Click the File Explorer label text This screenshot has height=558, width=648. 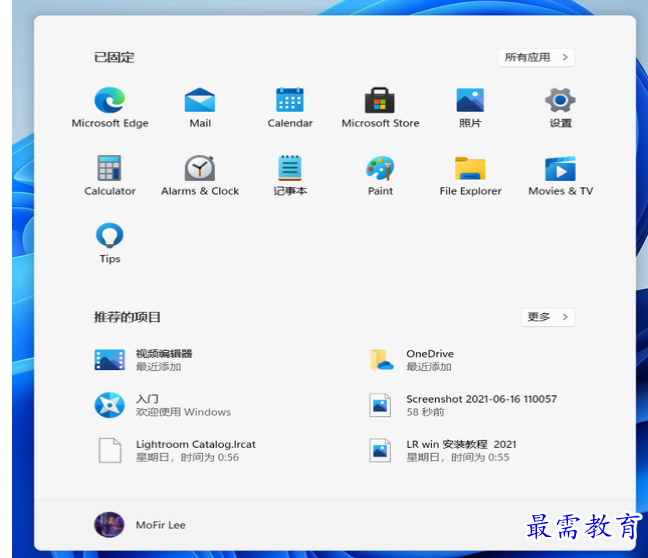tap(470, 191)
